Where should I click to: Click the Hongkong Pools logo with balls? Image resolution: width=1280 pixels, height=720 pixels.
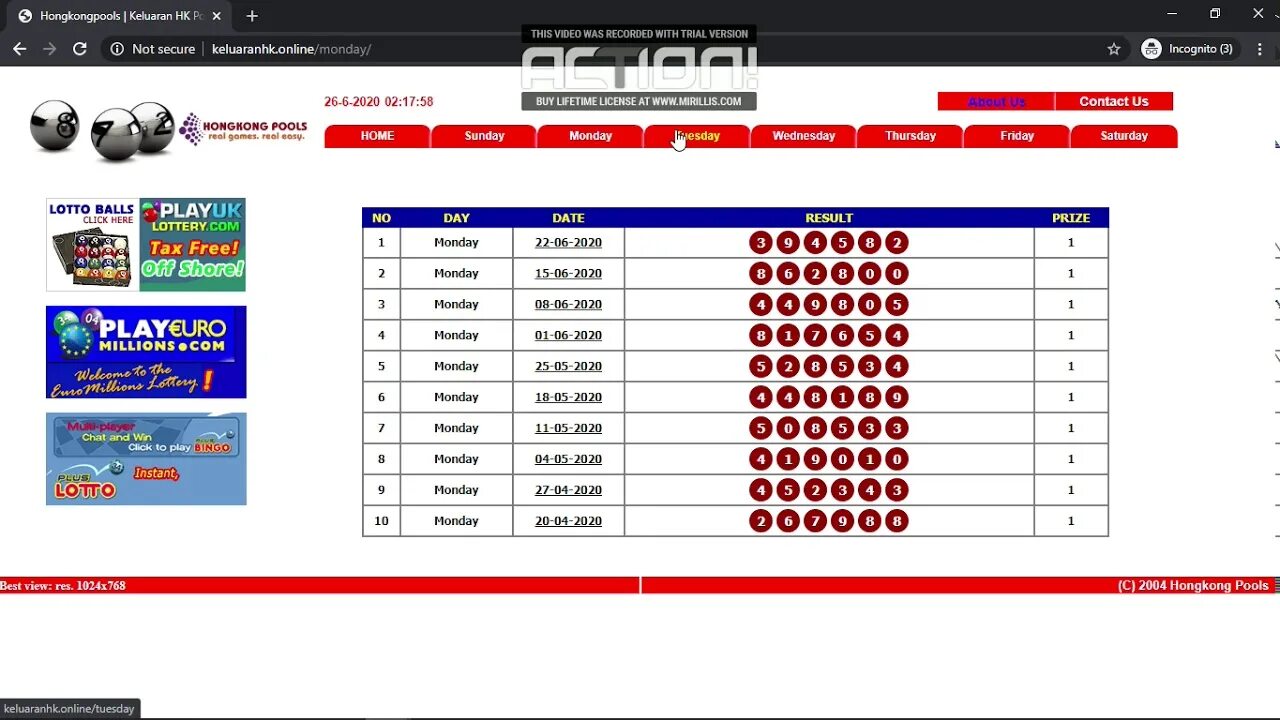[x=168, y=130]
